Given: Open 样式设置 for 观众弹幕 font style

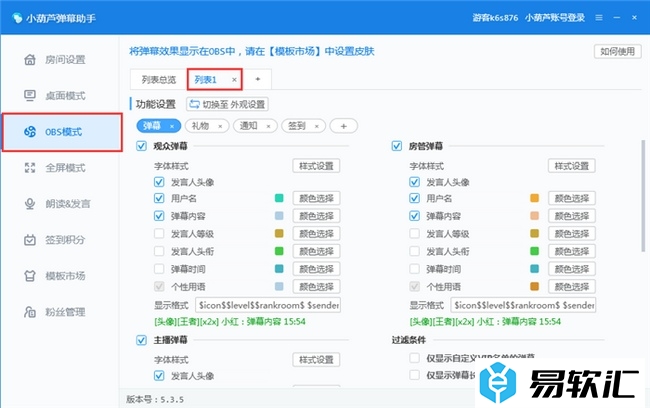Looking at the screenshot, I should point(316,166).
